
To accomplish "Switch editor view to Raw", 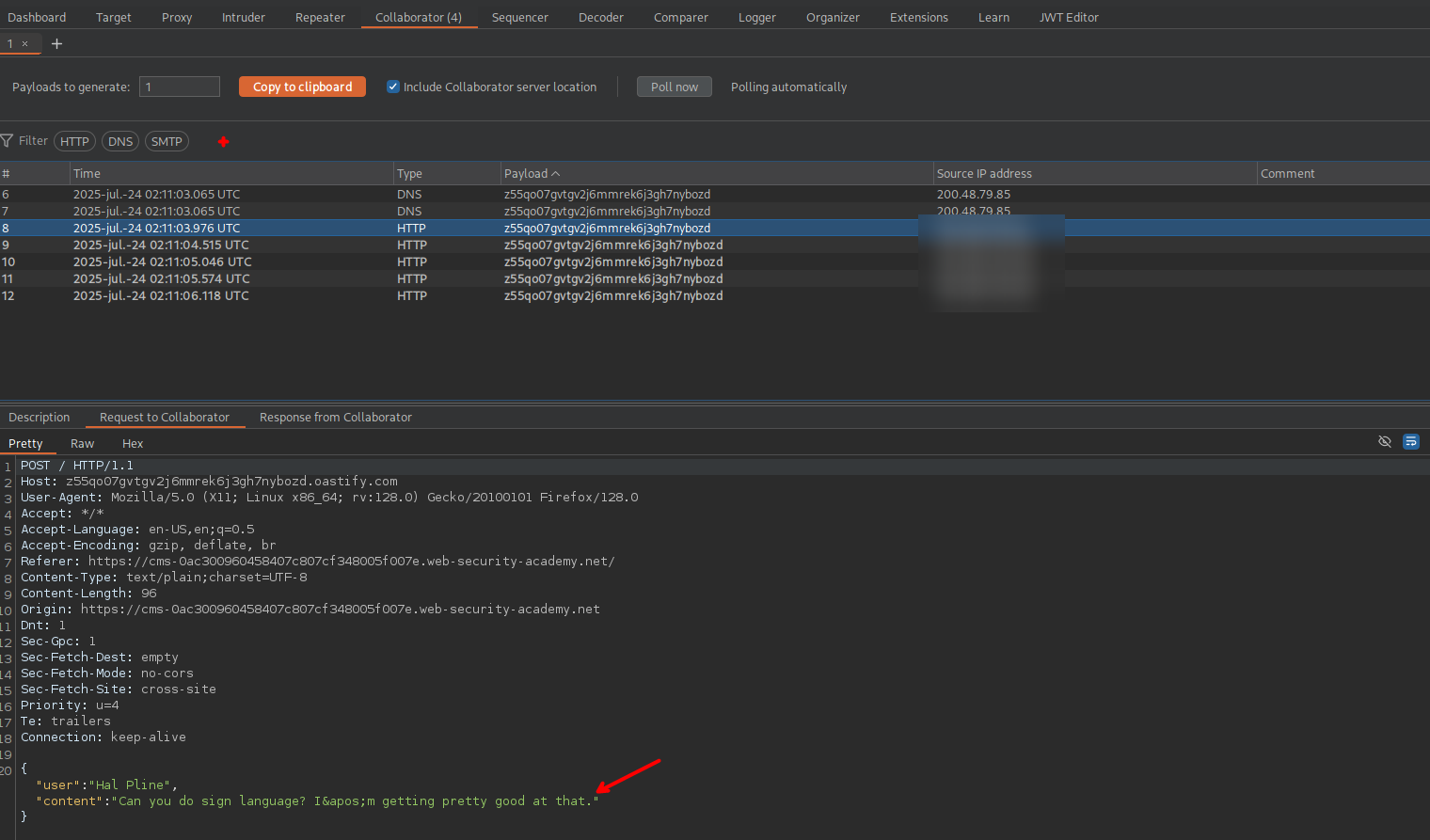I will pos(82,444).
